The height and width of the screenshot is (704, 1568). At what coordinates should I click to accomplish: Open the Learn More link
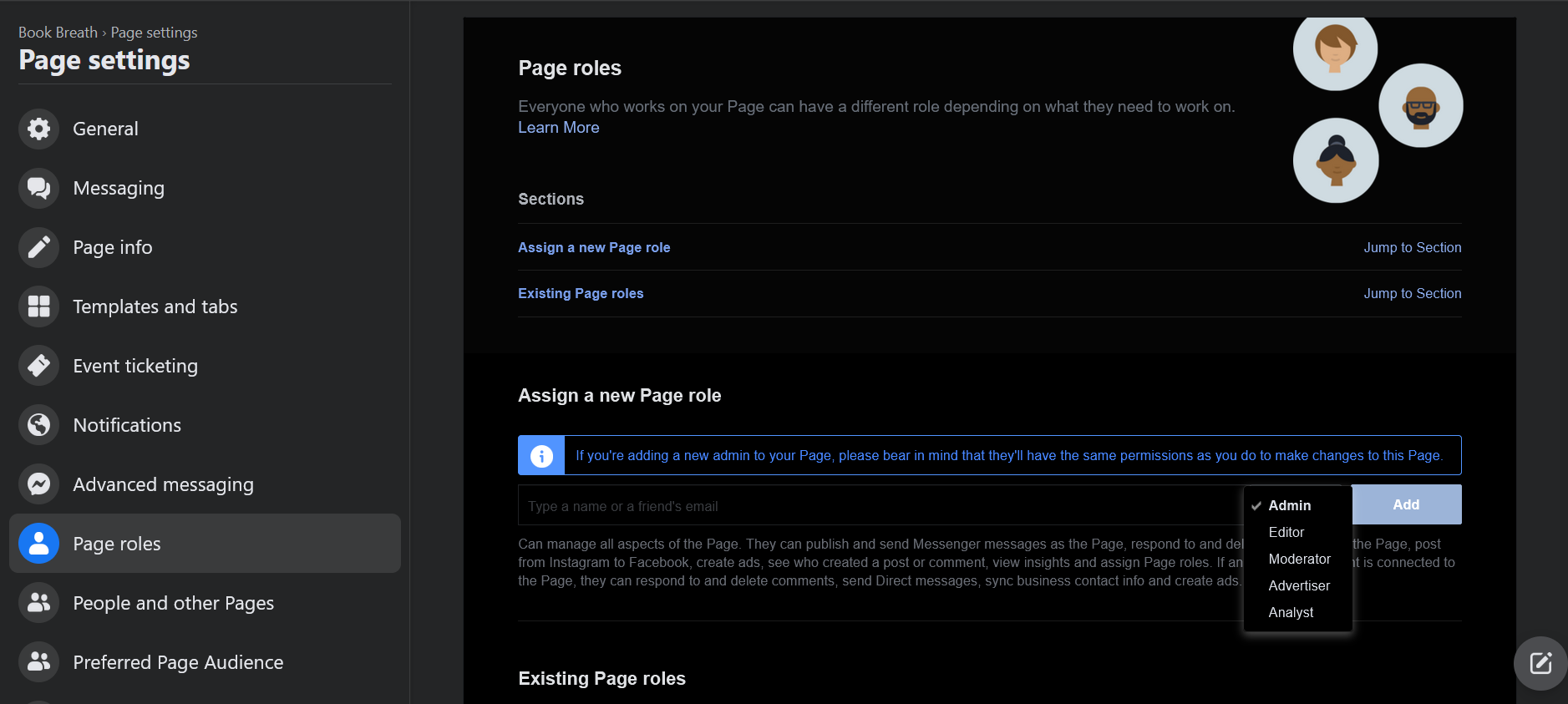tap(558, 127)
